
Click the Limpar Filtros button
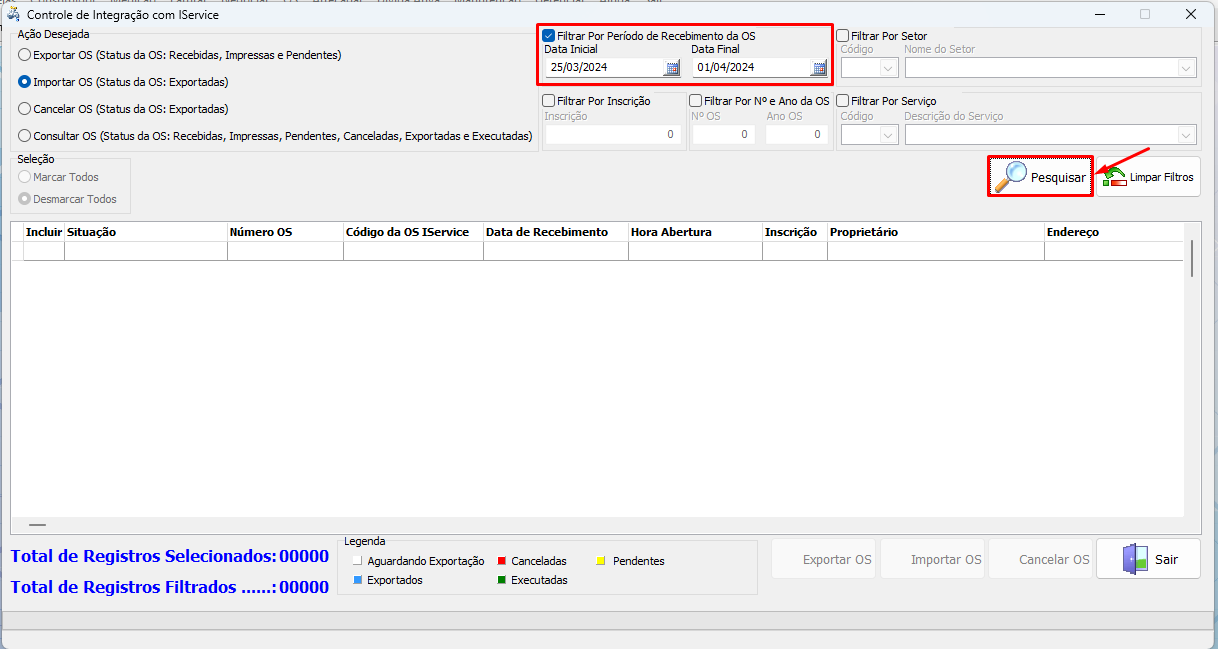click(1148, 177)
